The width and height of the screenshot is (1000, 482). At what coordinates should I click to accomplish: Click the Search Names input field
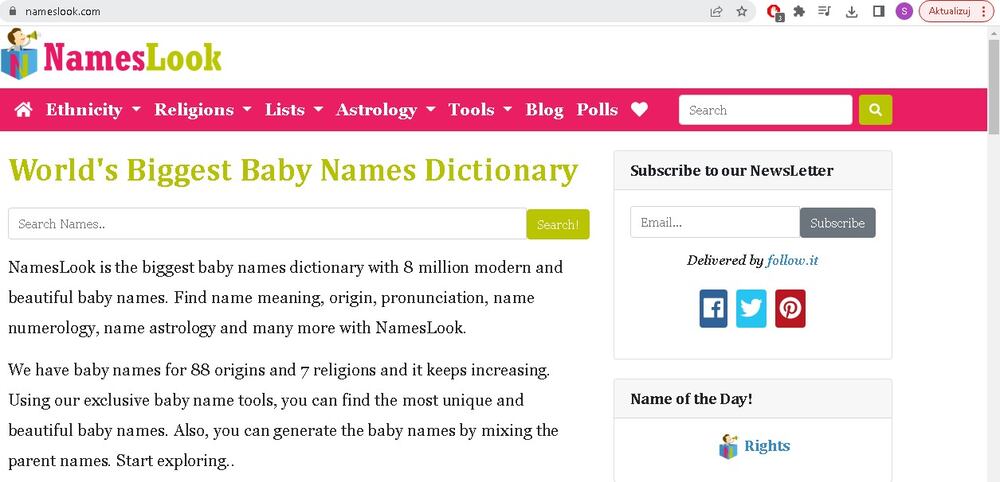(x=267, y=224)
